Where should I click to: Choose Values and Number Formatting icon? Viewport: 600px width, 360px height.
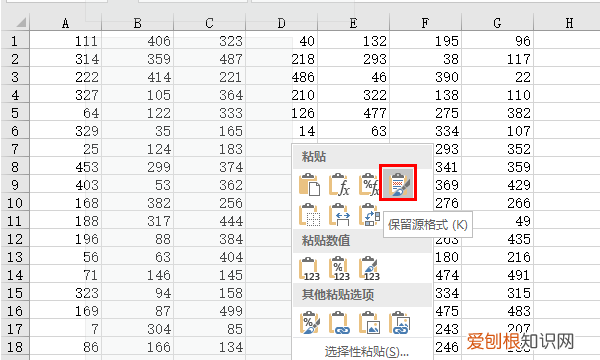(339, 268)
